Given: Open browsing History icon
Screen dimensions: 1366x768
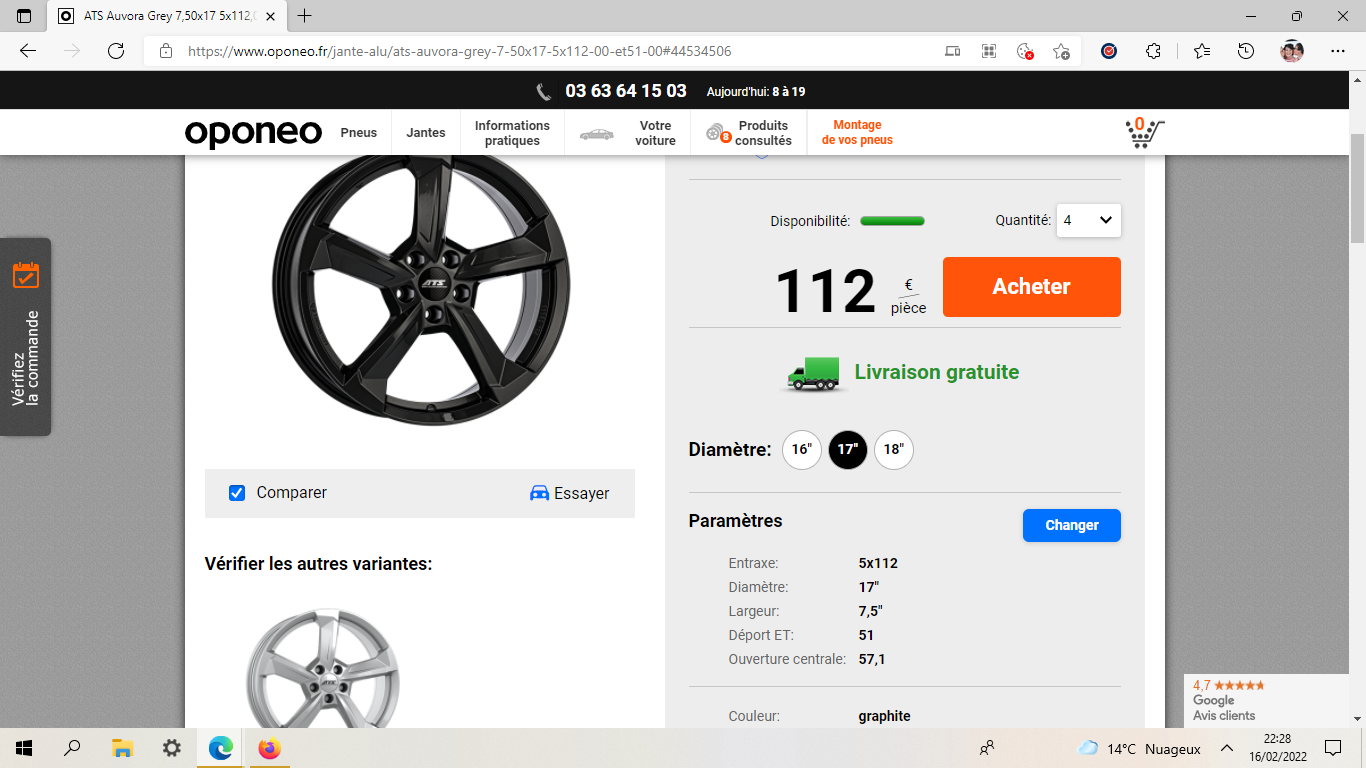Looking at the screenshot, I should coord(1246,51).
